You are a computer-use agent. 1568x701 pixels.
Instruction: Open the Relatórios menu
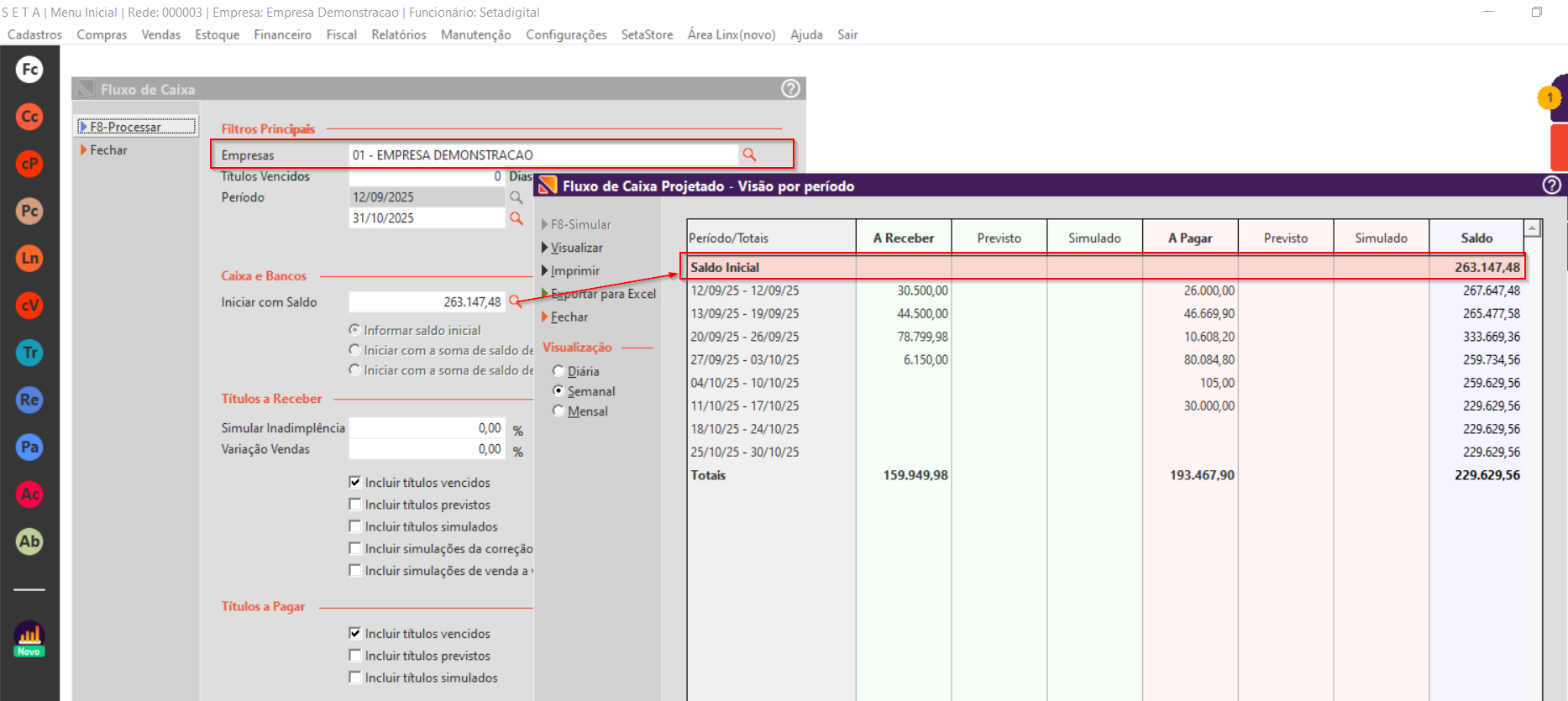(399, 34)
